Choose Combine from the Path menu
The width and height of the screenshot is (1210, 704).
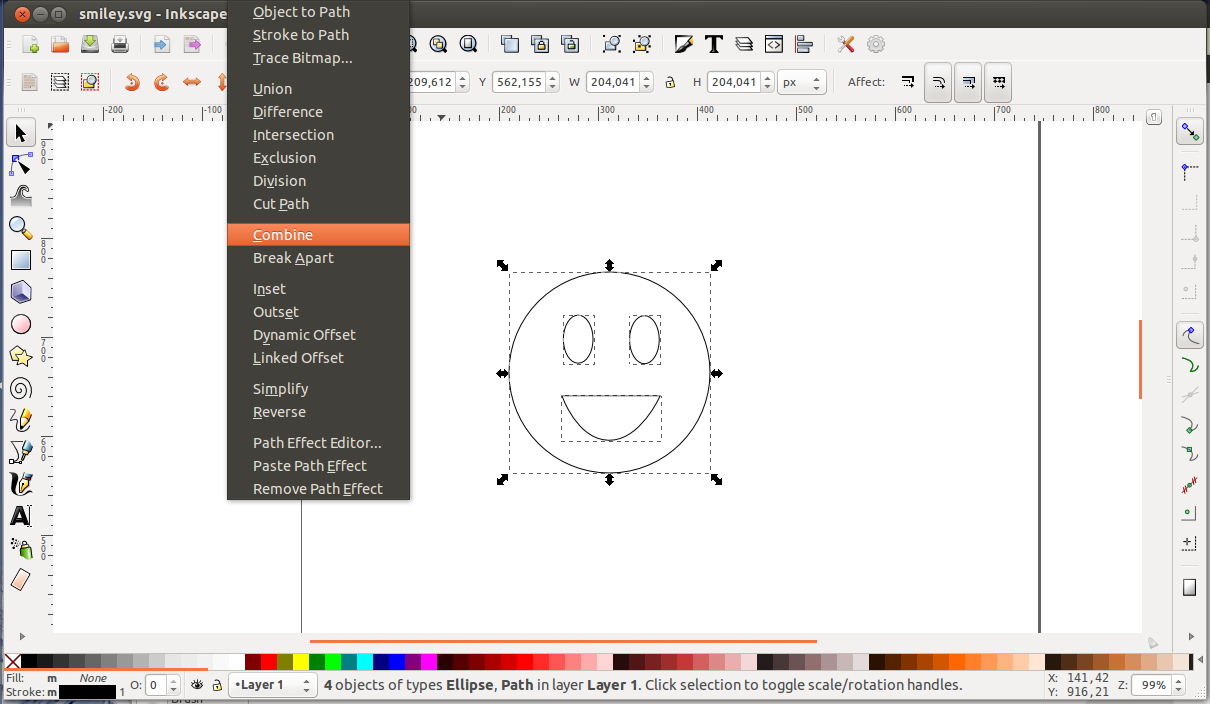tap(283, 235)
